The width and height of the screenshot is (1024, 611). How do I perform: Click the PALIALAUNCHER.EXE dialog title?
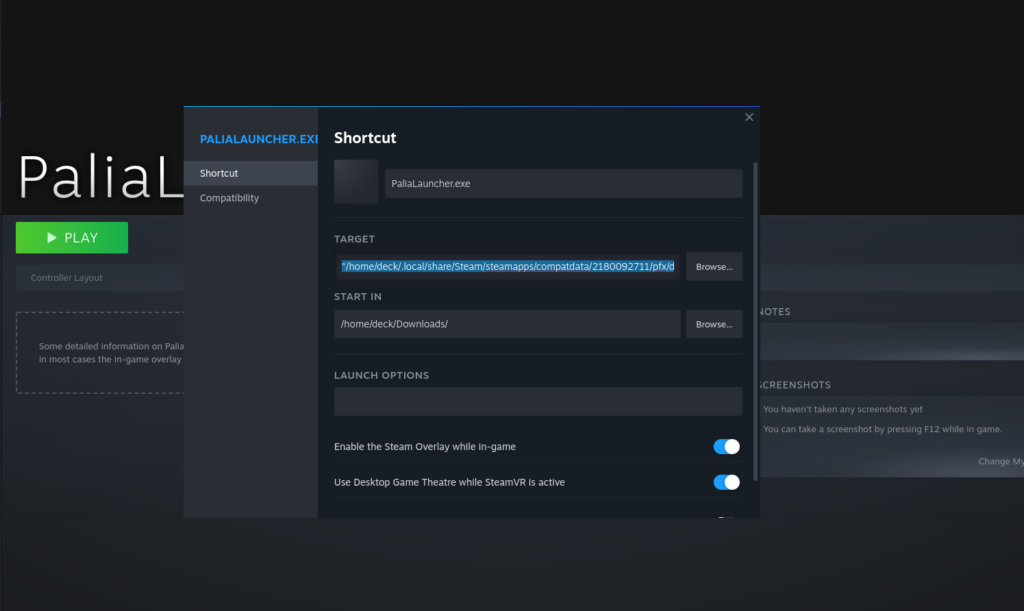[x=259, y=139]
